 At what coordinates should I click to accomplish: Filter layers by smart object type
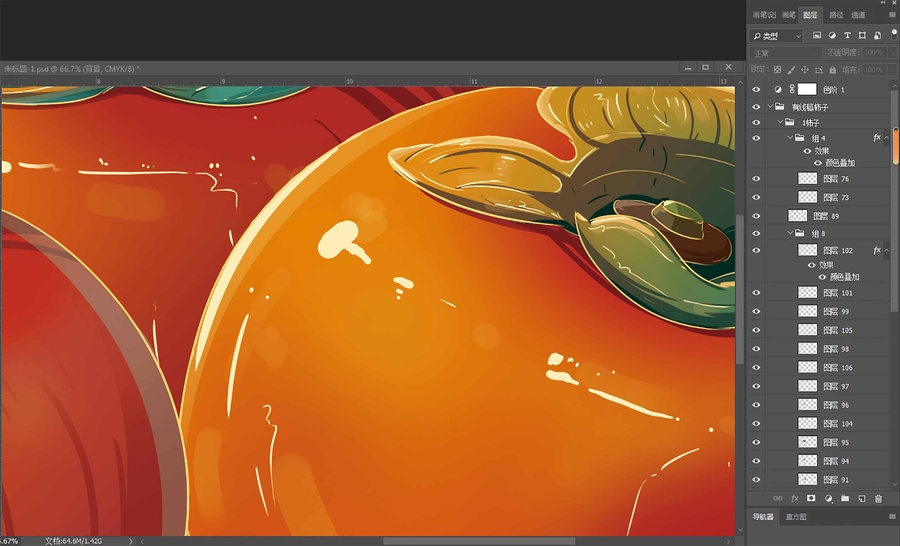877,36
